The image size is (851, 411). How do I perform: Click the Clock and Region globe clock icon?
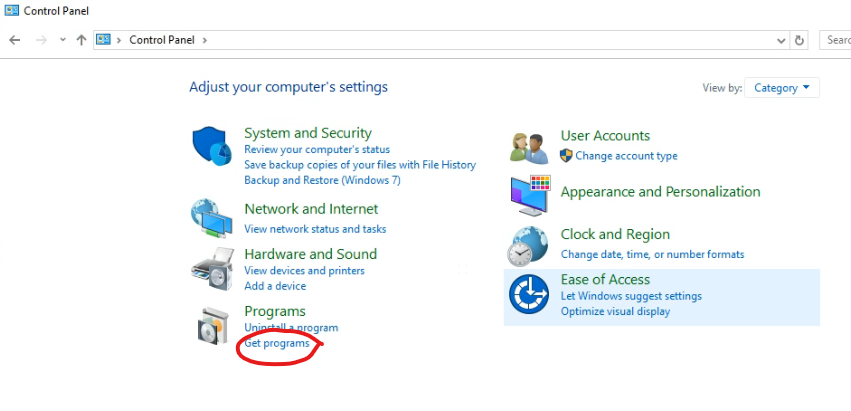tap(528, 246)
